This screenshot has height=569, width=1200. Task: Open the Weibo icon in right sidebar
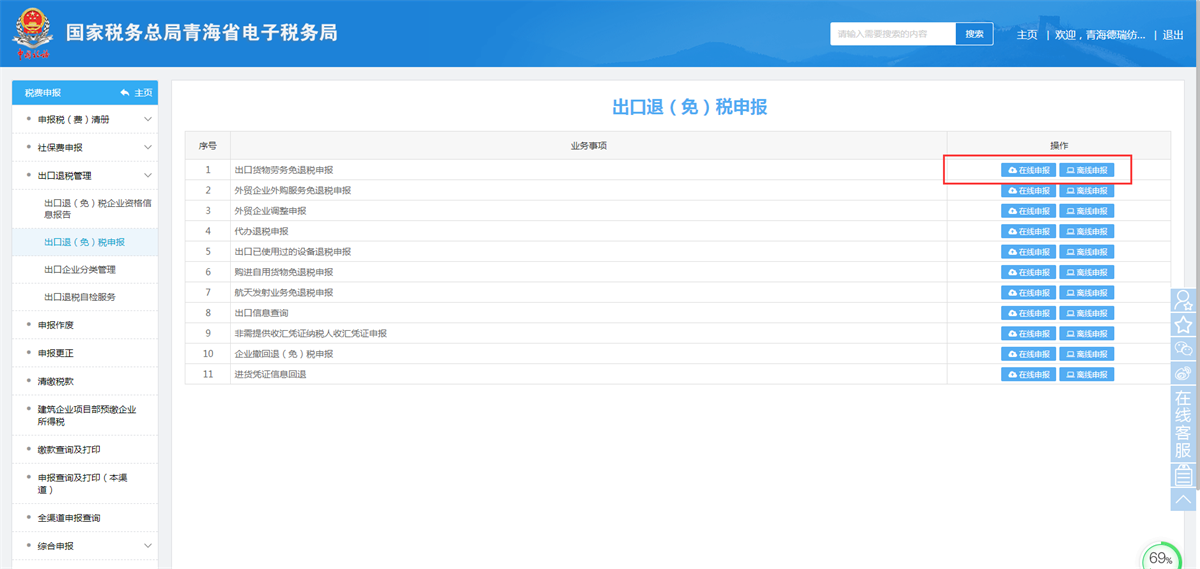point(1184,373)
